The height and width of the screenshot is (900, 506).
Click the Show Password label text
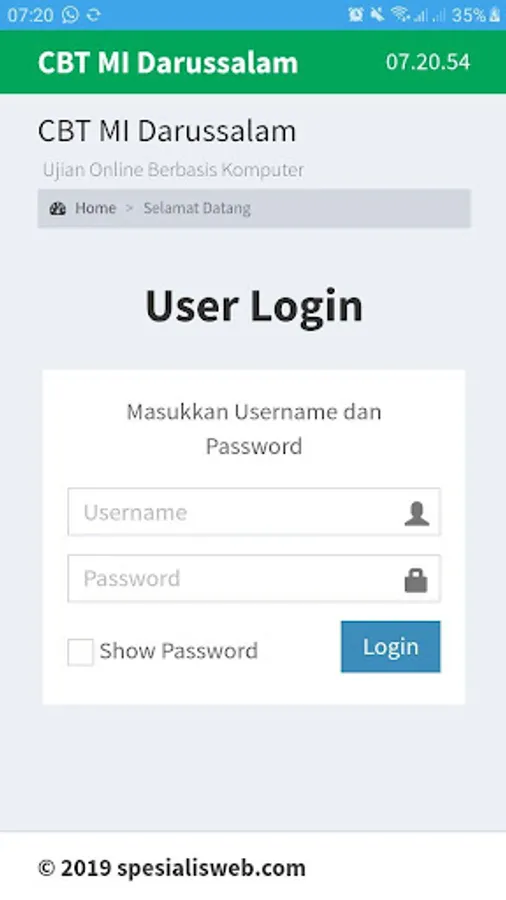(178, 651)
